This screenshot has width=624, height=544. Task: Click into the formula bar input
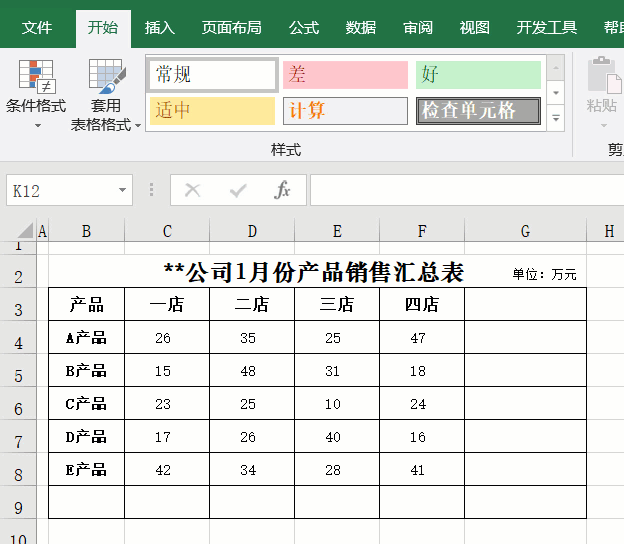tap(467, 190)
